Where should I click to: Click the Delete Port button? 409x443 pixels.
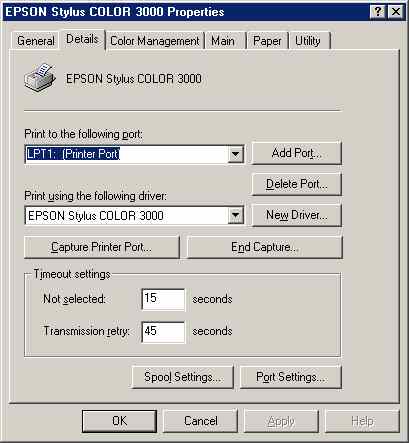point(297,184)
